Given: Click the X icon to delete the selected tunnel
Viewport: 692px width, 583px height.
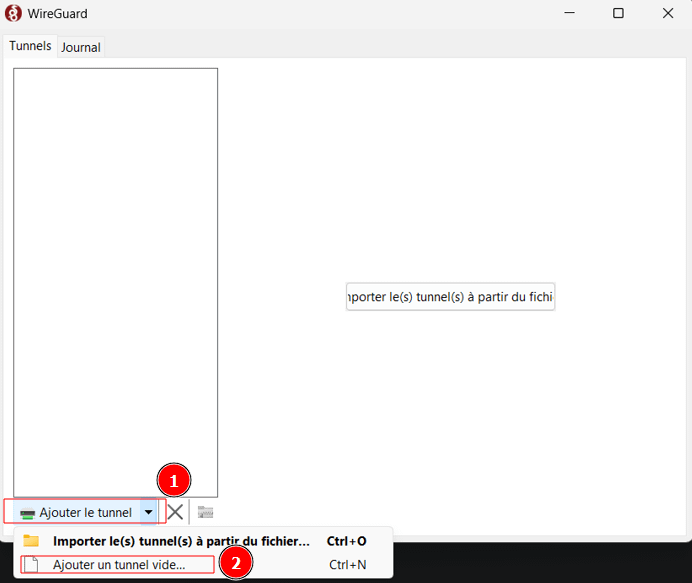Looking at the screenshot, I should (175, 512).
